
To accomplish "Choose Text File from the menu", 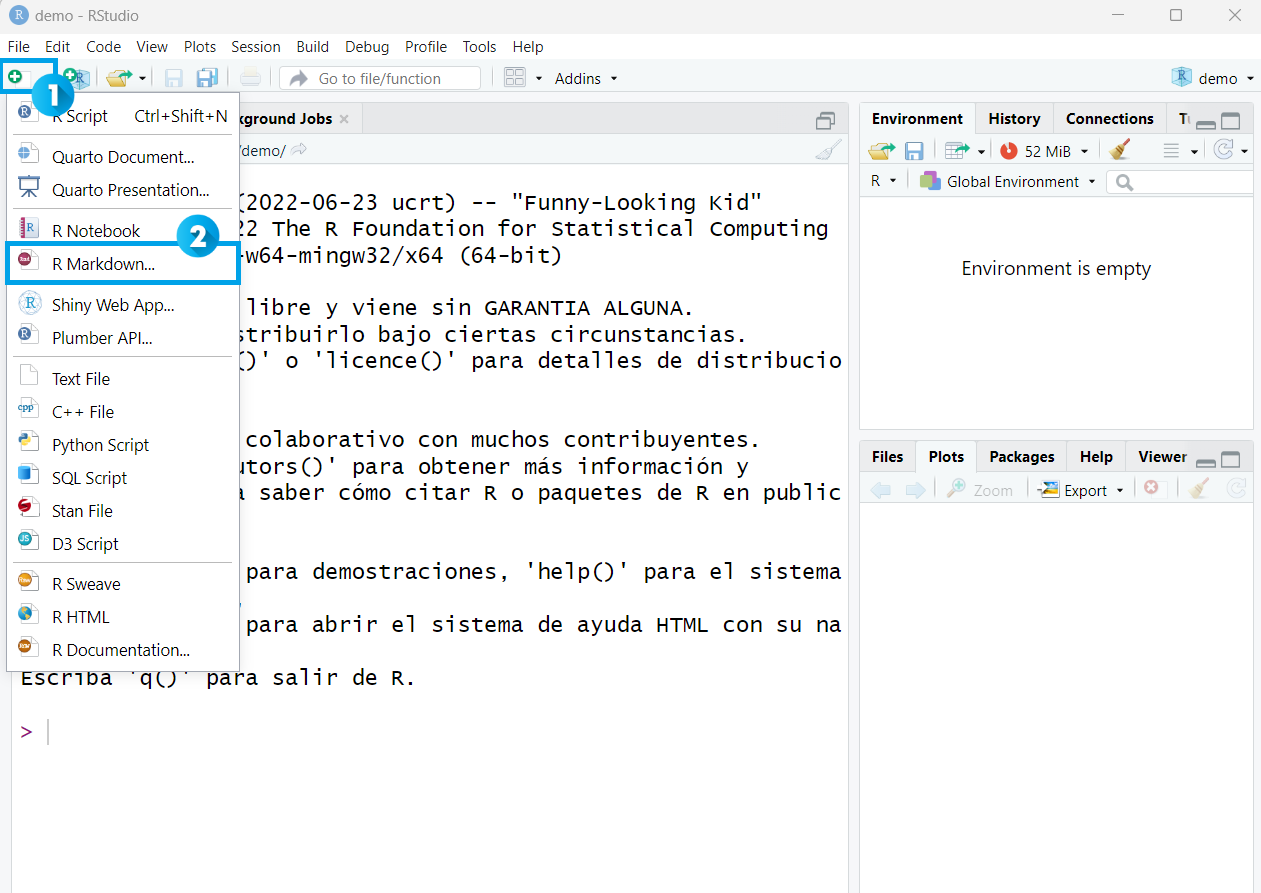I will (x=123, y=379).
